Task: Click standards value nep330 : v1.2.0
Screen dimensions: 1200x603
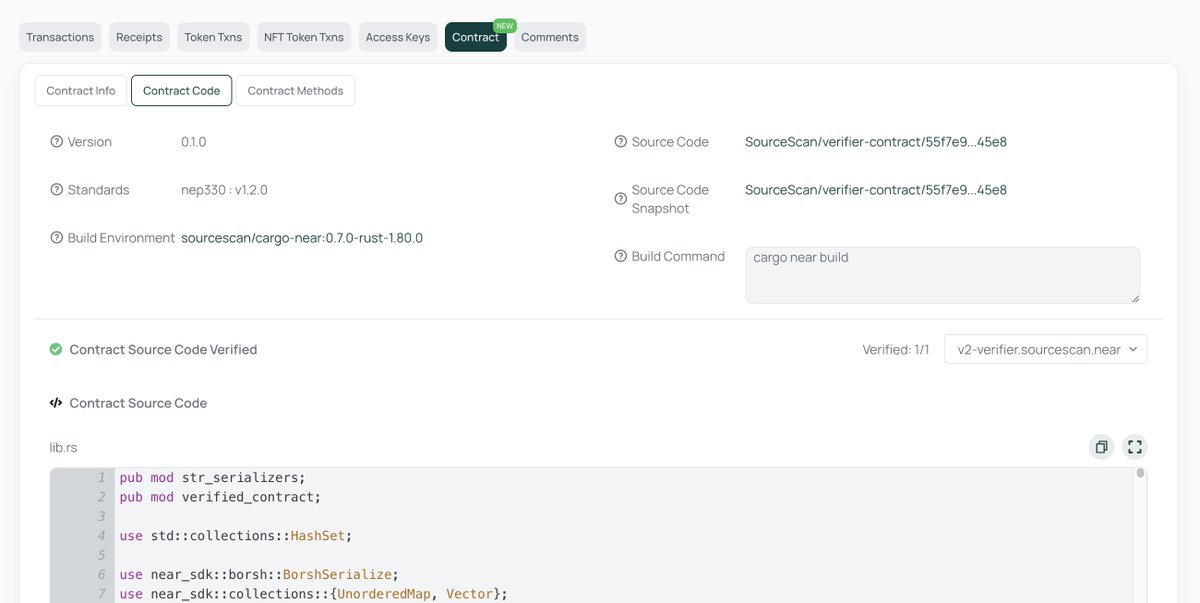Action: (224, 190)
